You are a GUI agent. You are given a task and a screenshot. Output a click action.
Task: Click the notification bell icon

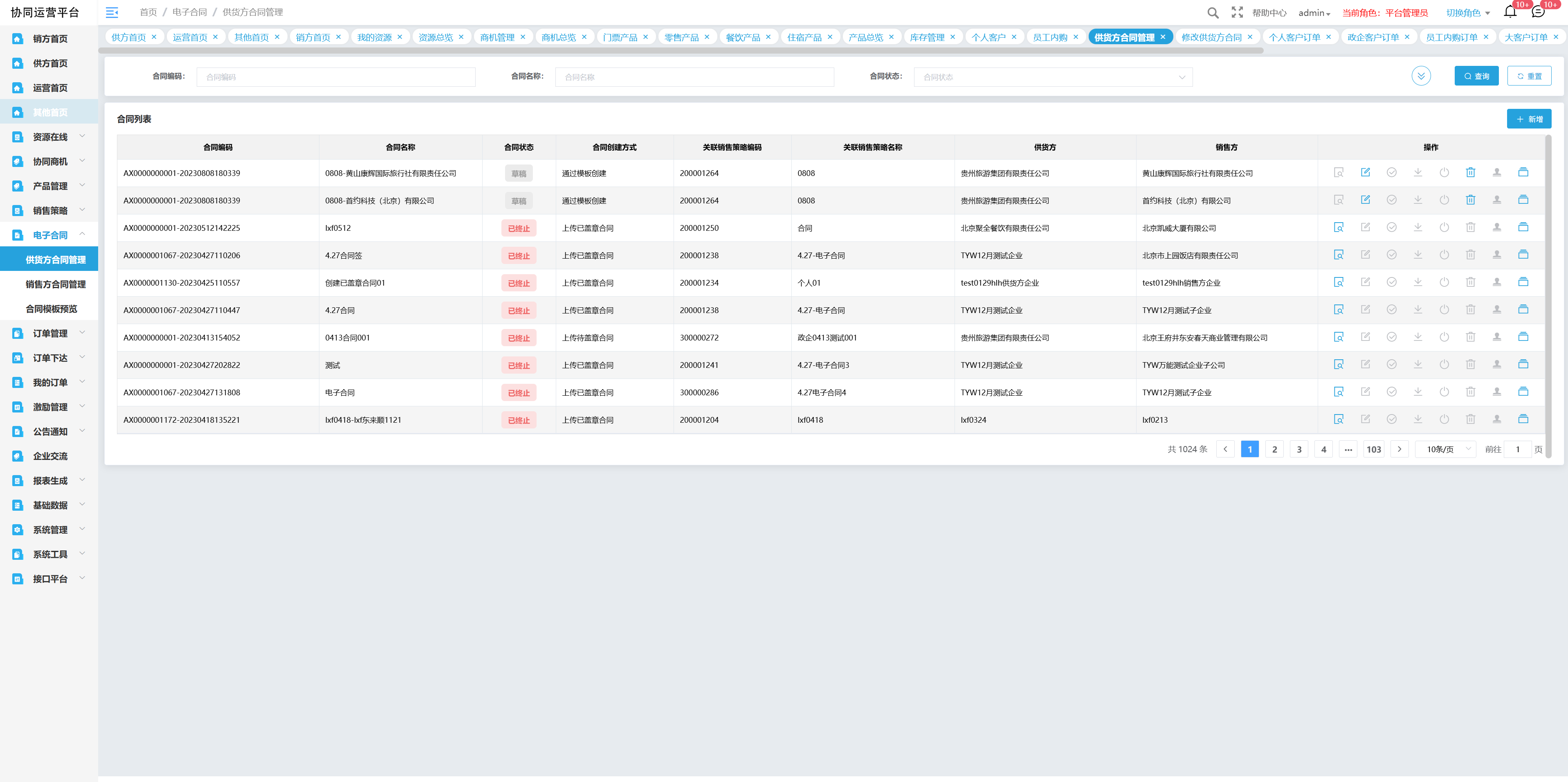[1510, 11]
